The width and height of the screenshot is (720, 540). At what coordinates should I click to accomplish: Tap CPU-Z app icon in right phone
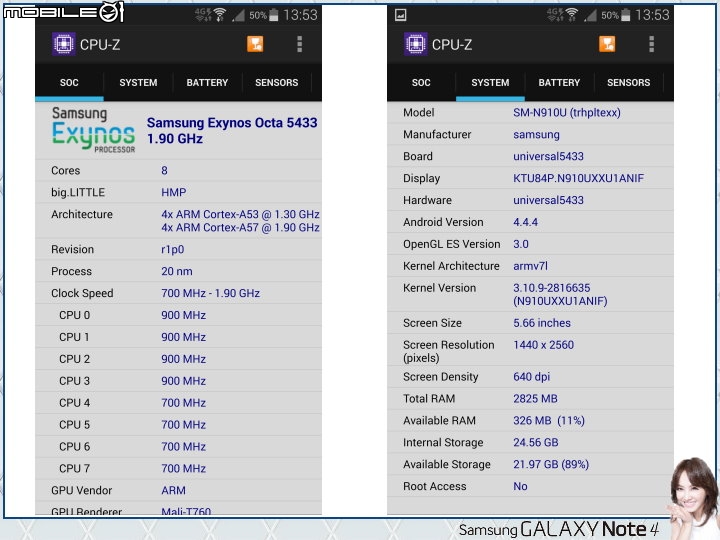pyautogui.click(x=416, y=44)
